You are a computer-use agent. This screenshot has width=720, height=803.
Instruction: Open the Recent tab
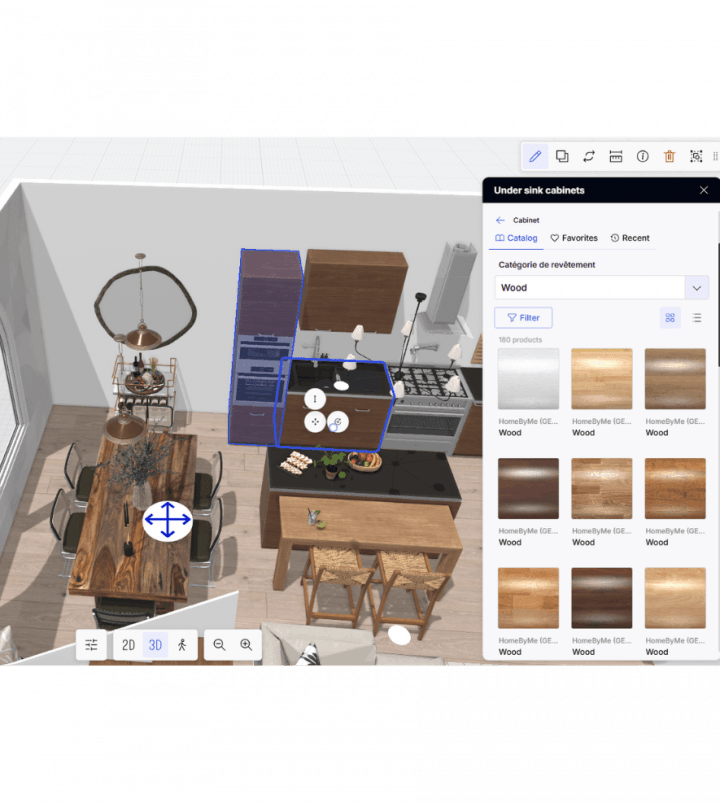[x=630, y=238]
